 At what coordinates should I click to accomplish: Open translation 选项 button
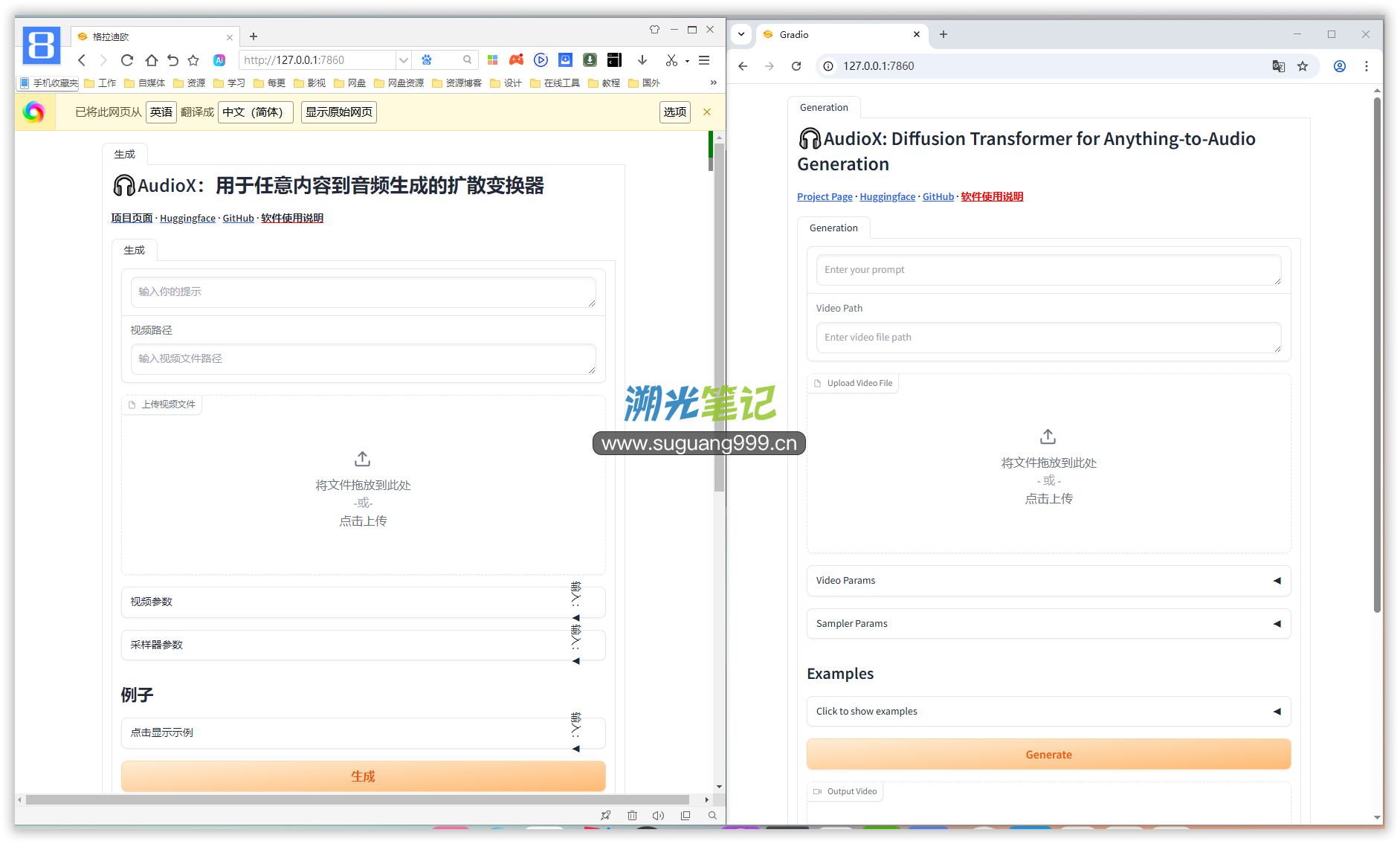click(675, 112)
